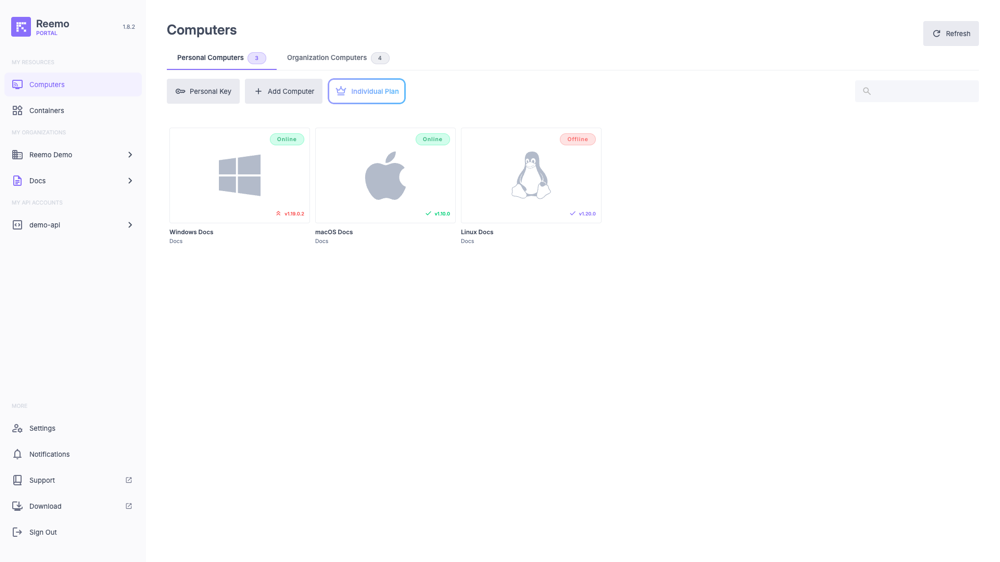Viewport: 1000px width, 562px height.
Task: Click the search magnifier icon
Action: 867,91
